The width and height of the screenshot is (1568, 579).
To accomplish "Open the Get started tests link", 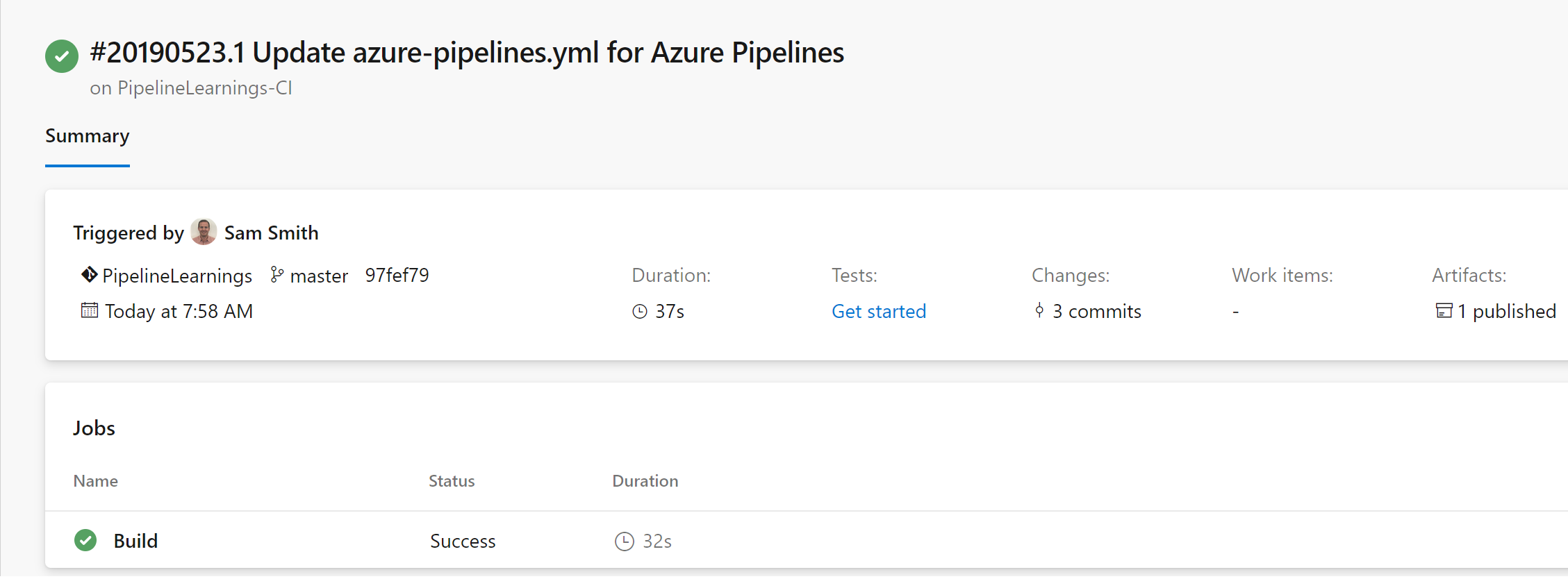I will click(x=879, y=312).
